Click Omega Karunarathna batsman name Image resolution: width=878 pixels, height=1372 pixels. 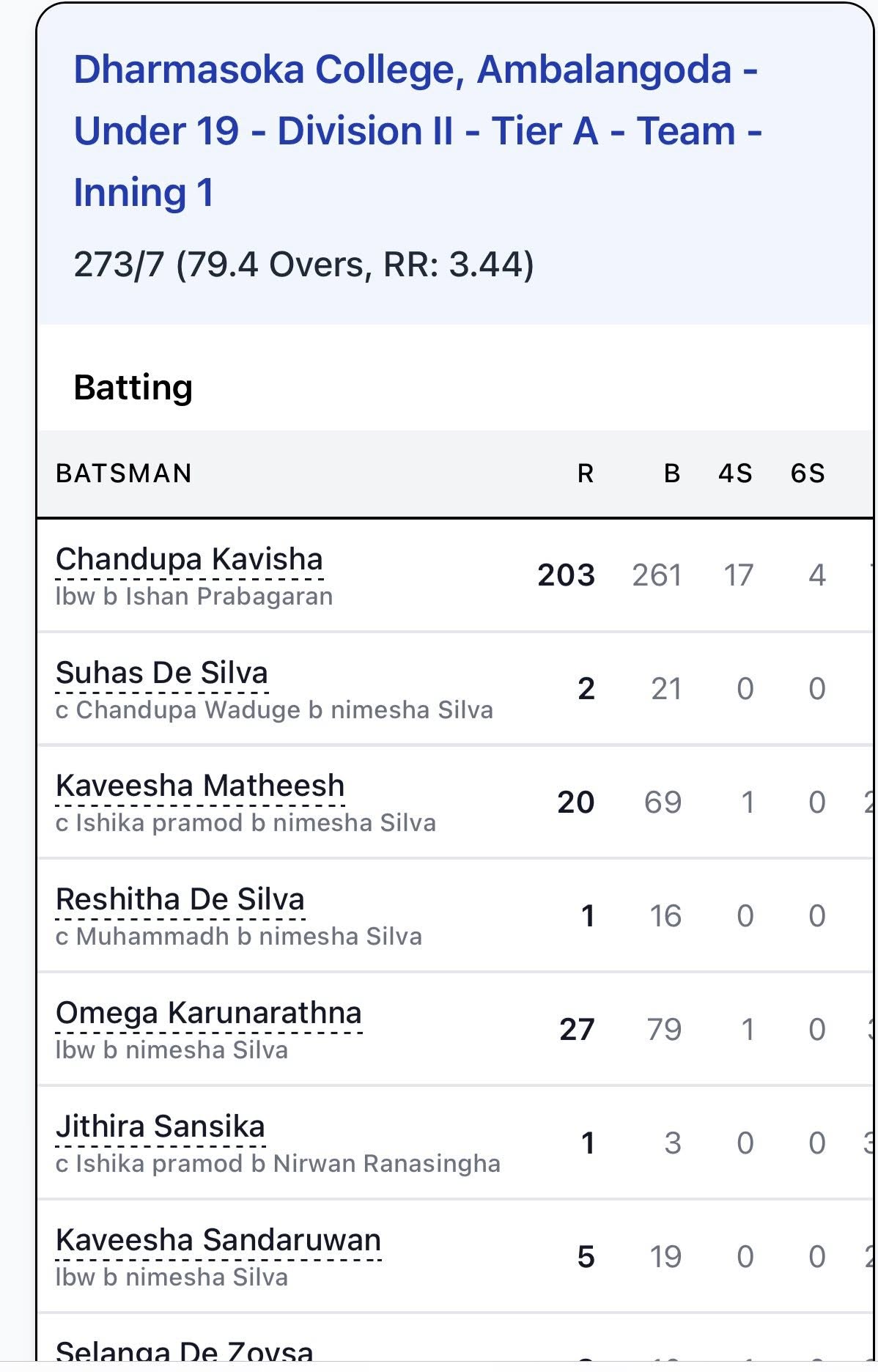pos(209,1013)
